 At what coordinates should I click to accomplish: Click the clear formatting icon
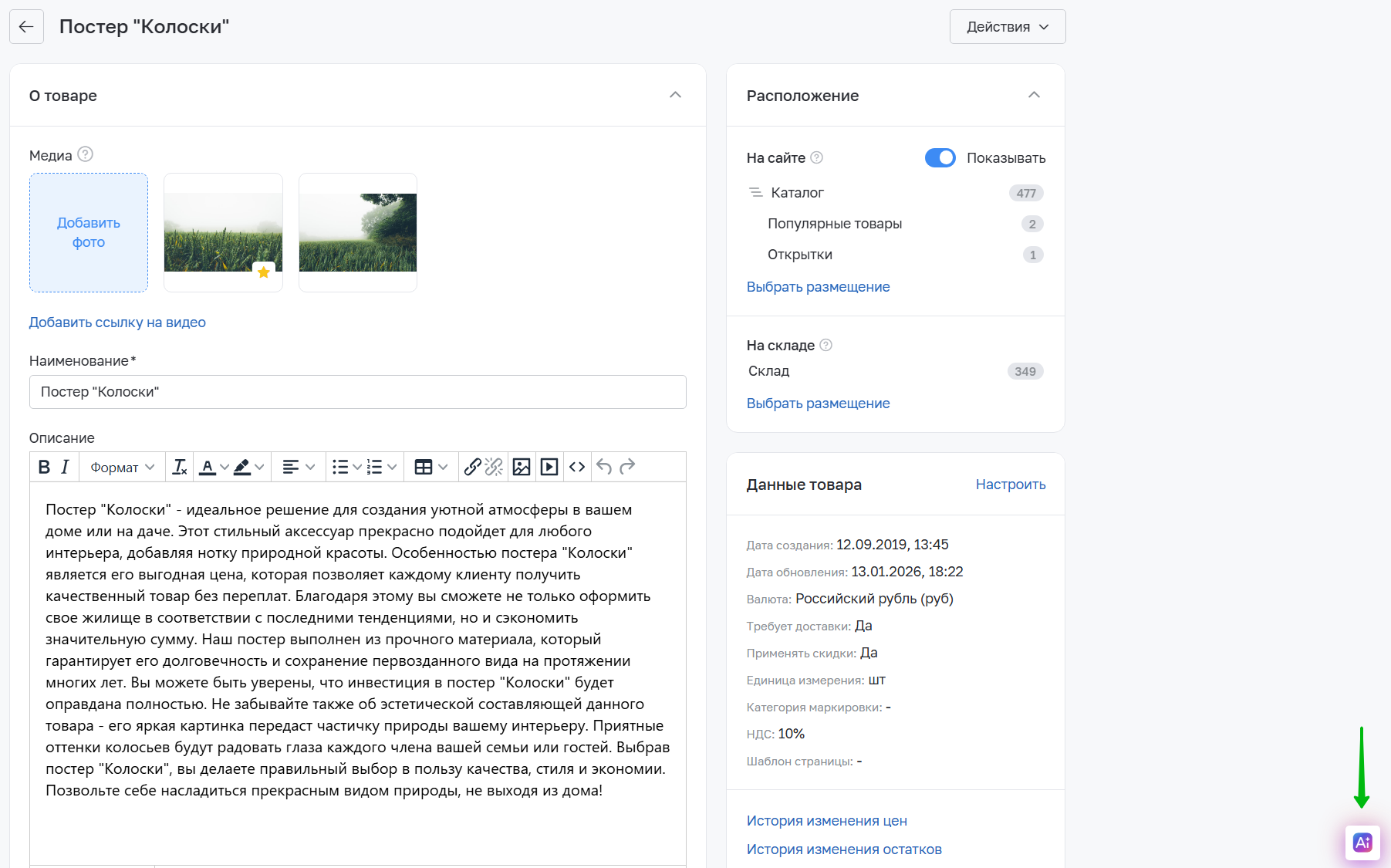click(x=180, y=467)
